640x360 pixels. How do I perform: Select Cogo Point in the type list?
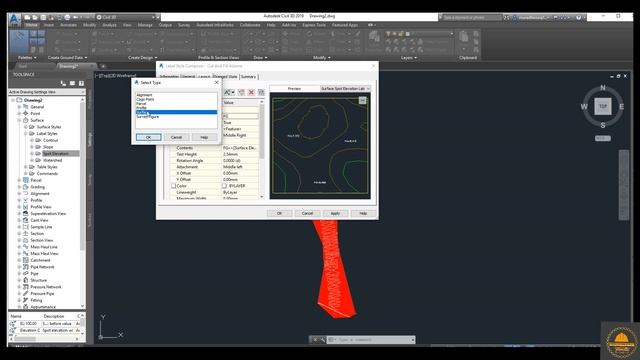tap(145, 99)
